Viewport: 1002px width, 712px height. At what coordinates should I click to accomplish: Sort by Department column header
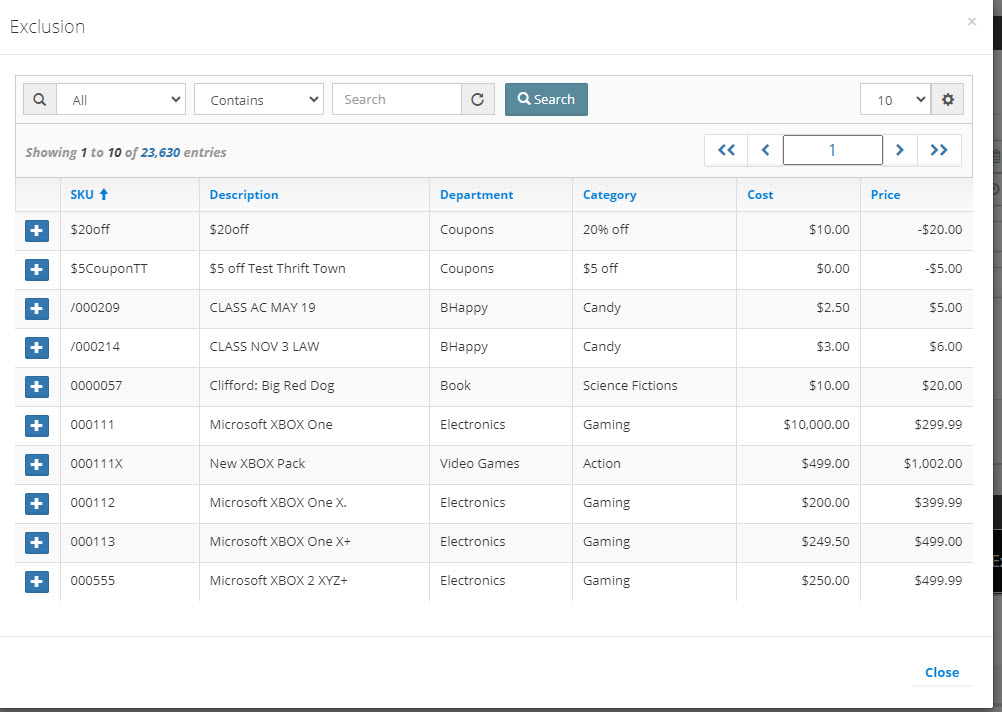coord(477,195)
